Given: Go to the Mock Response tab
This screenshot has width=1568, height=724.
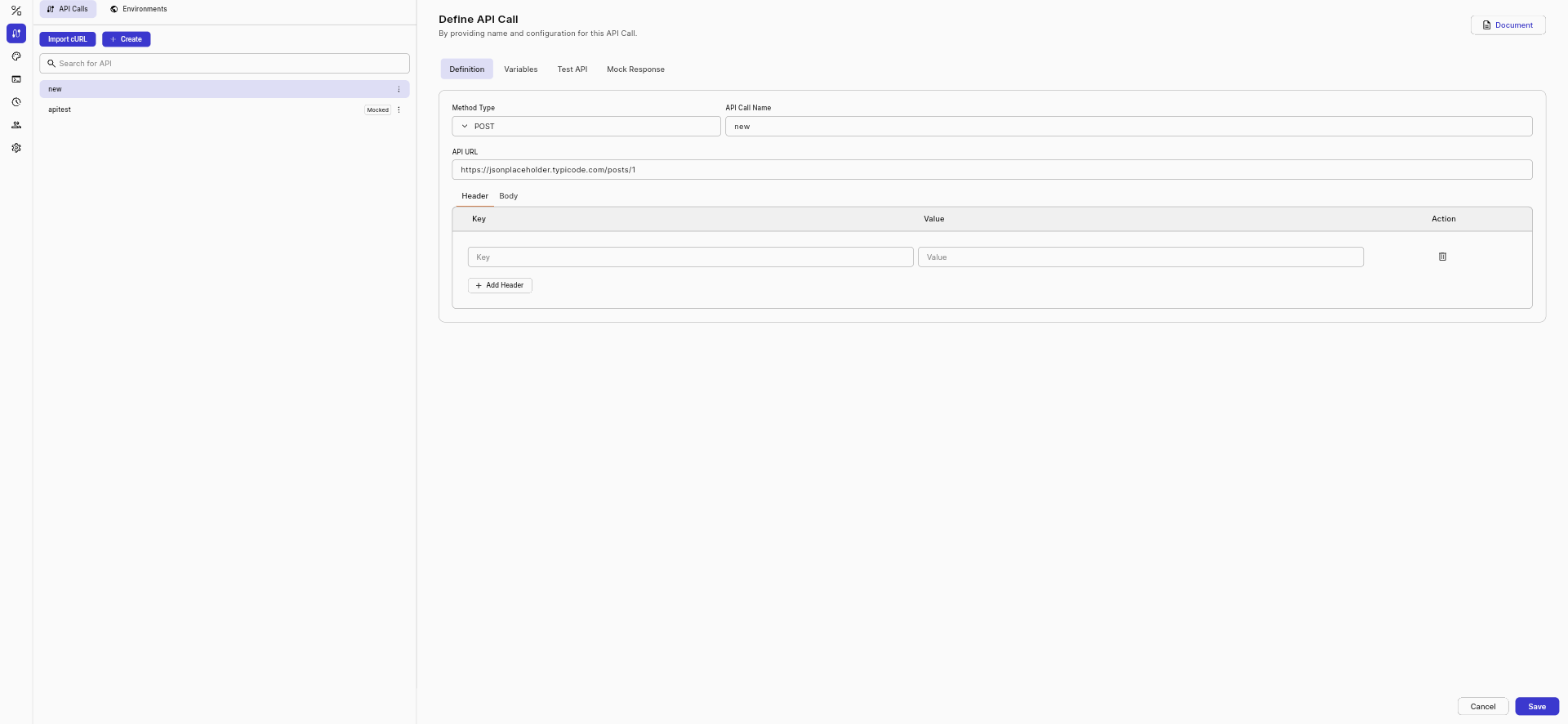Looking at the screenshot, I should (635, 69).
